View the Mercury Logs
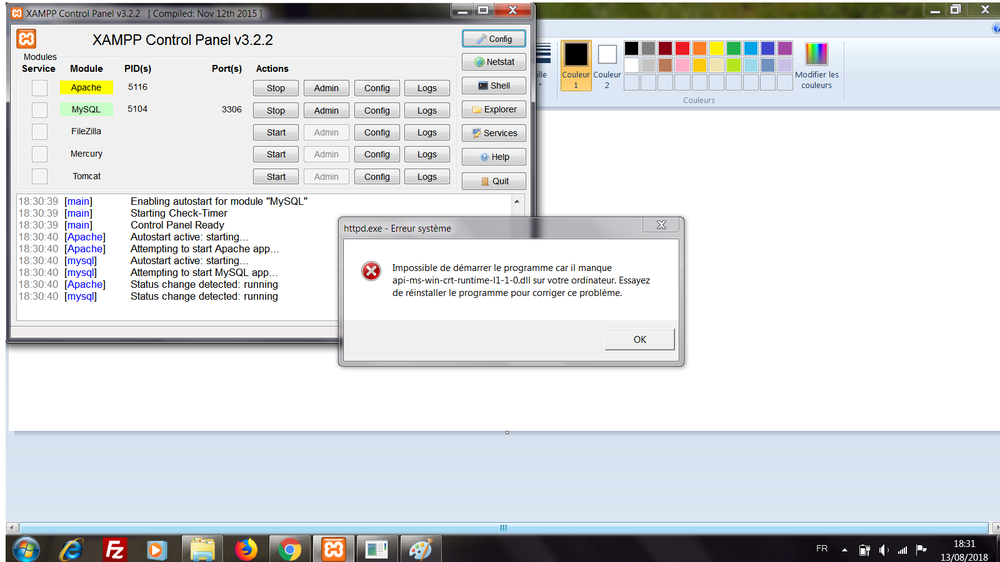 click(427, 154)
